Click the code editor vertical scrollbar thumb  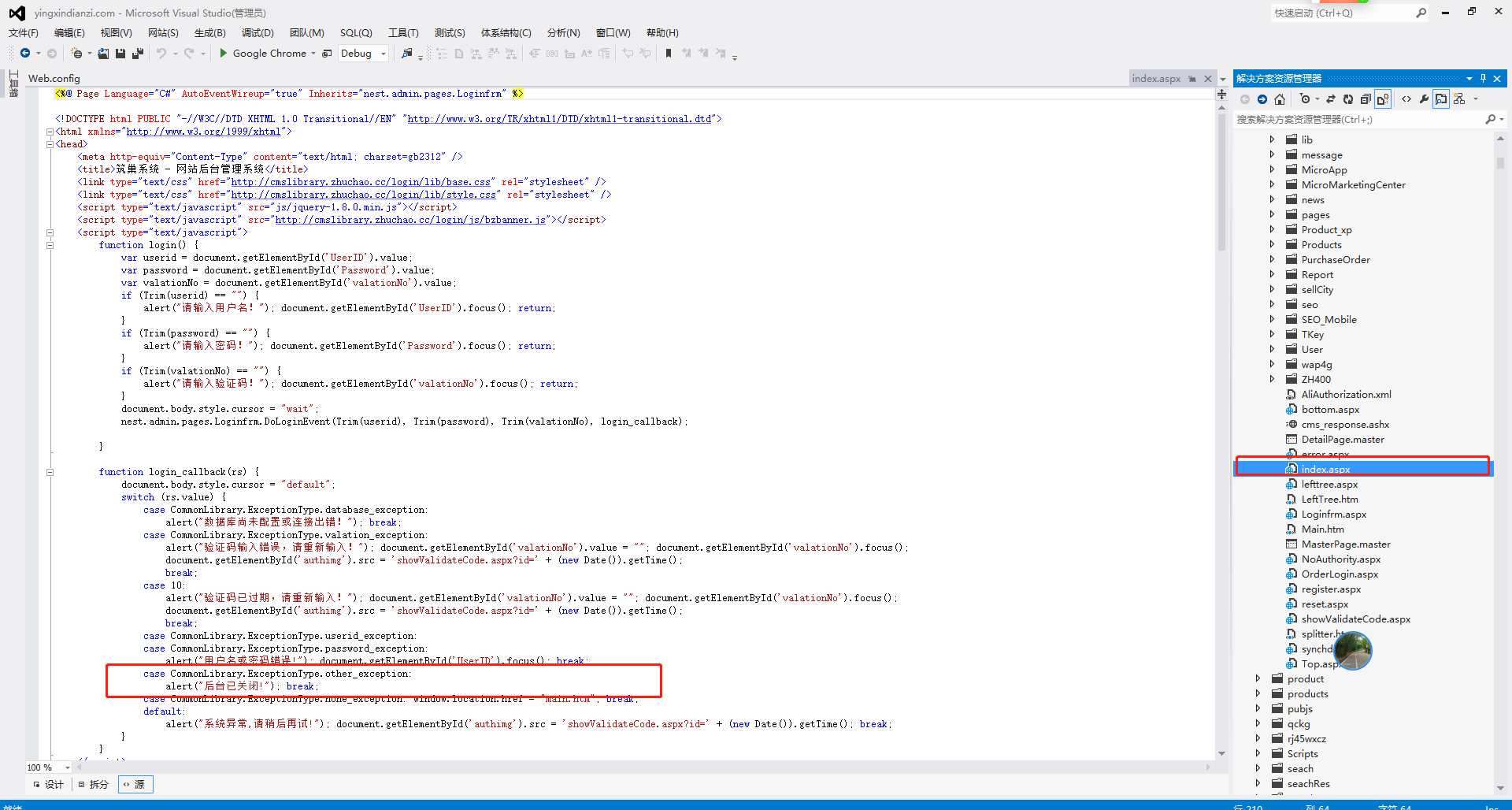click(x=1221, y=183)
